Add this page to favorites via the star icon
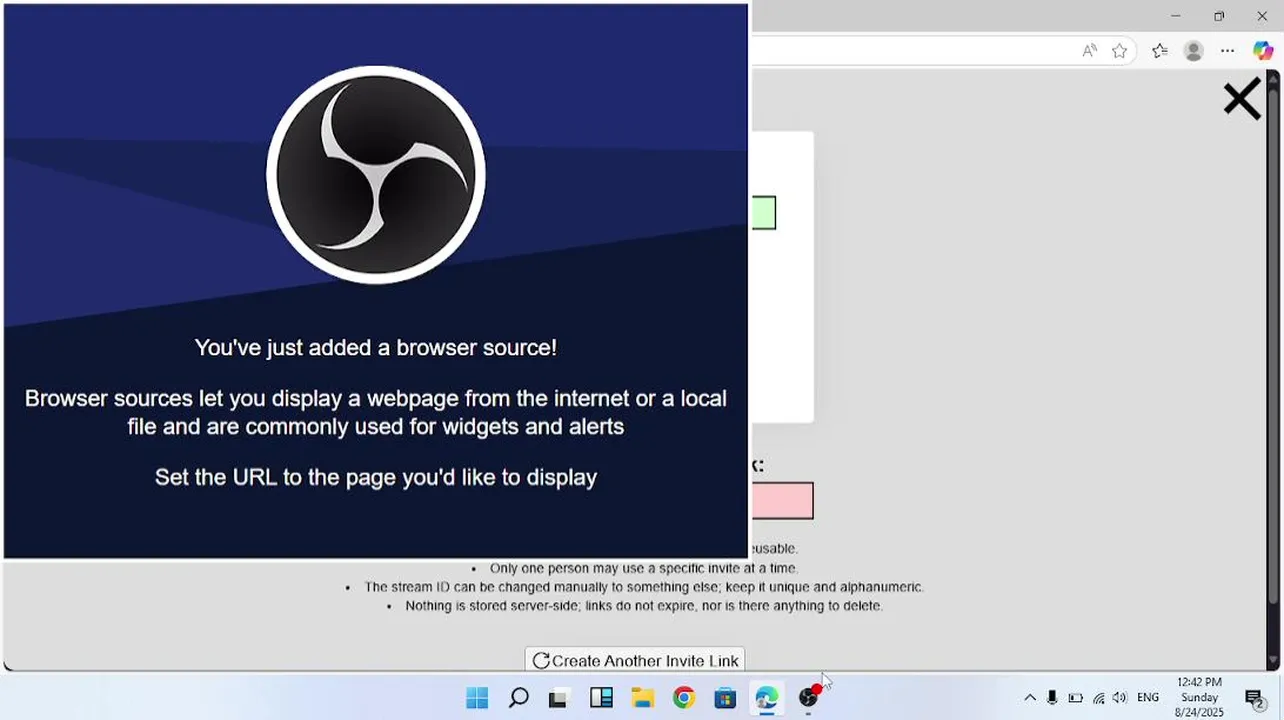Viewport: 1284px width, 720px height. tap(1119, 51)
